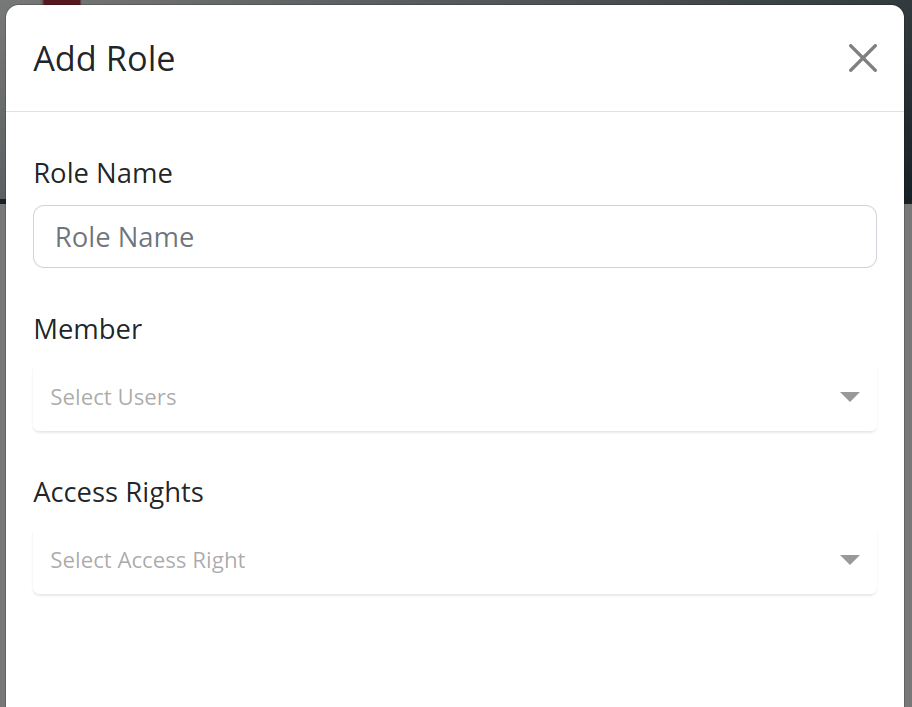Click the chevron next to Select Users
Viewport: 912px width, 707px height.
pos(848,397)
